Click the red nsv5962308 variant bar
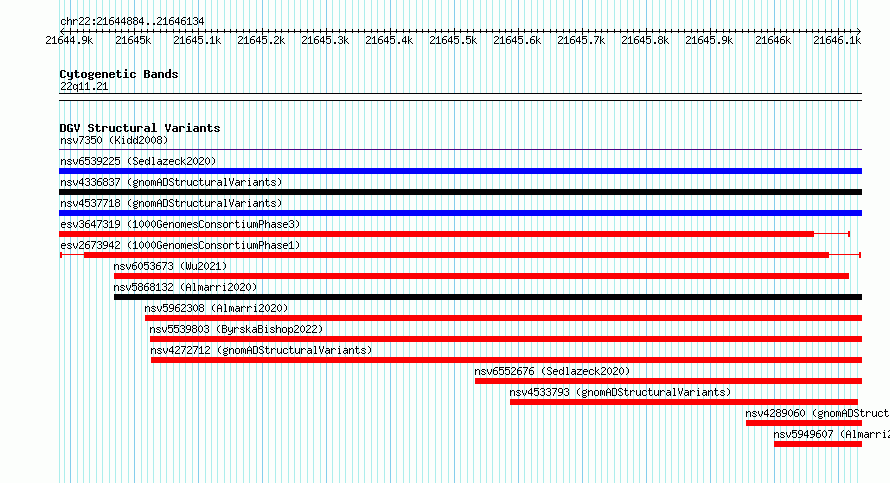 pos(503,318)
